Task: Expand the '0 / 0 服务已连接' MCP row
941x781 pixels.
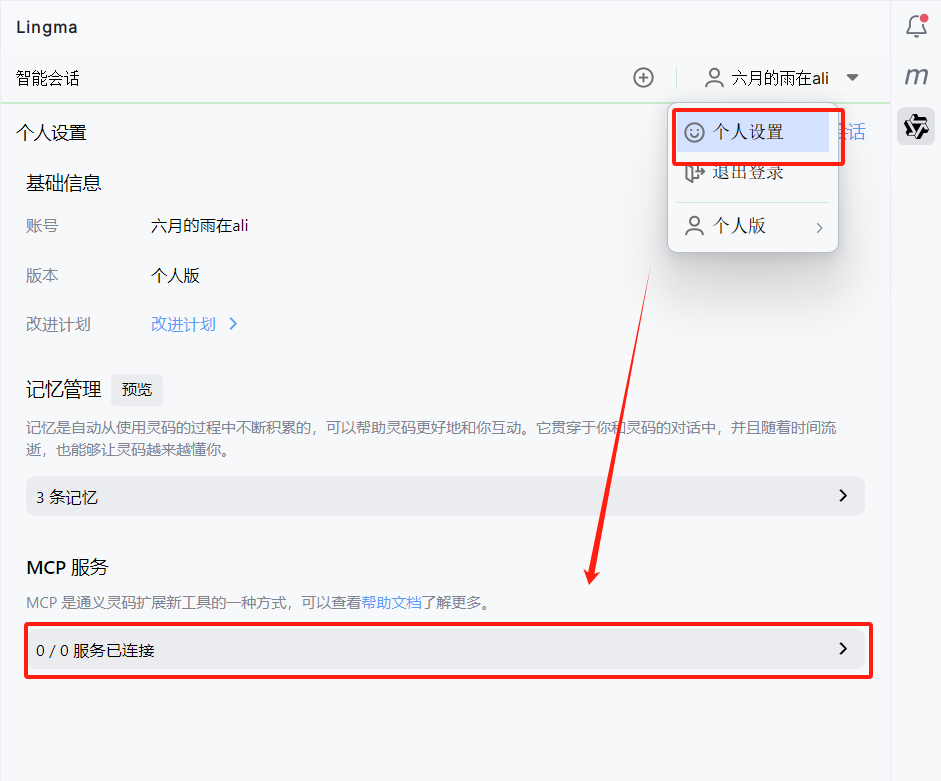Action: tap(445, 650)
